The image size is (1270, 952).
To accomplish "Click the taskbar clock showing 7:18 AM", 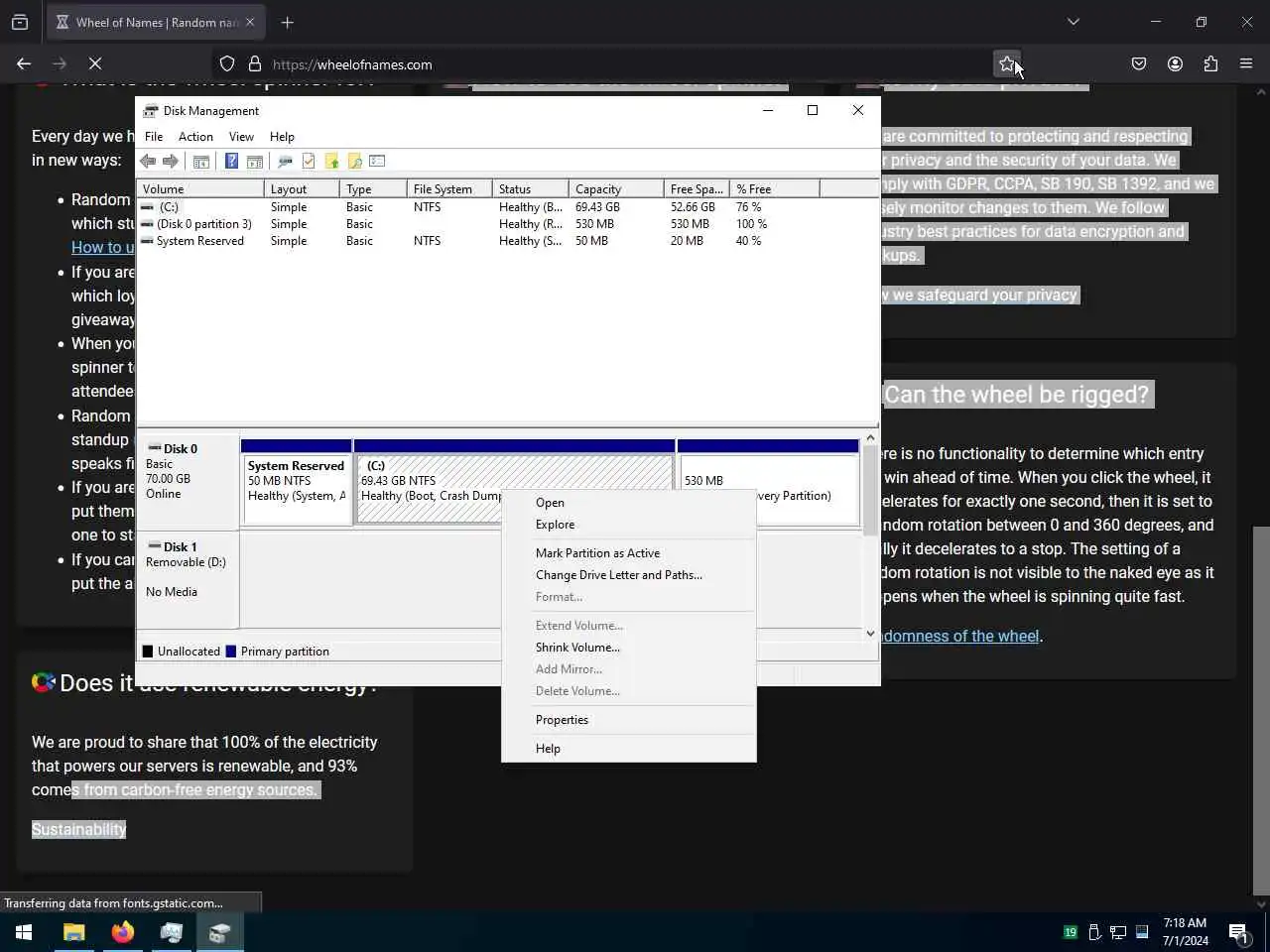I will 1186,932.
